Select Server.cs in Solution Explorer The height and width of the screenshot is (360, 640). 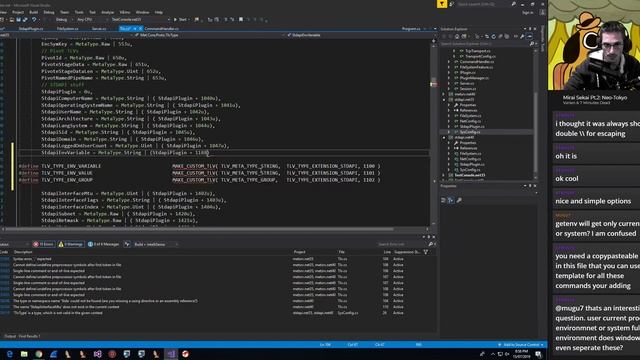[x=467, y=83]
